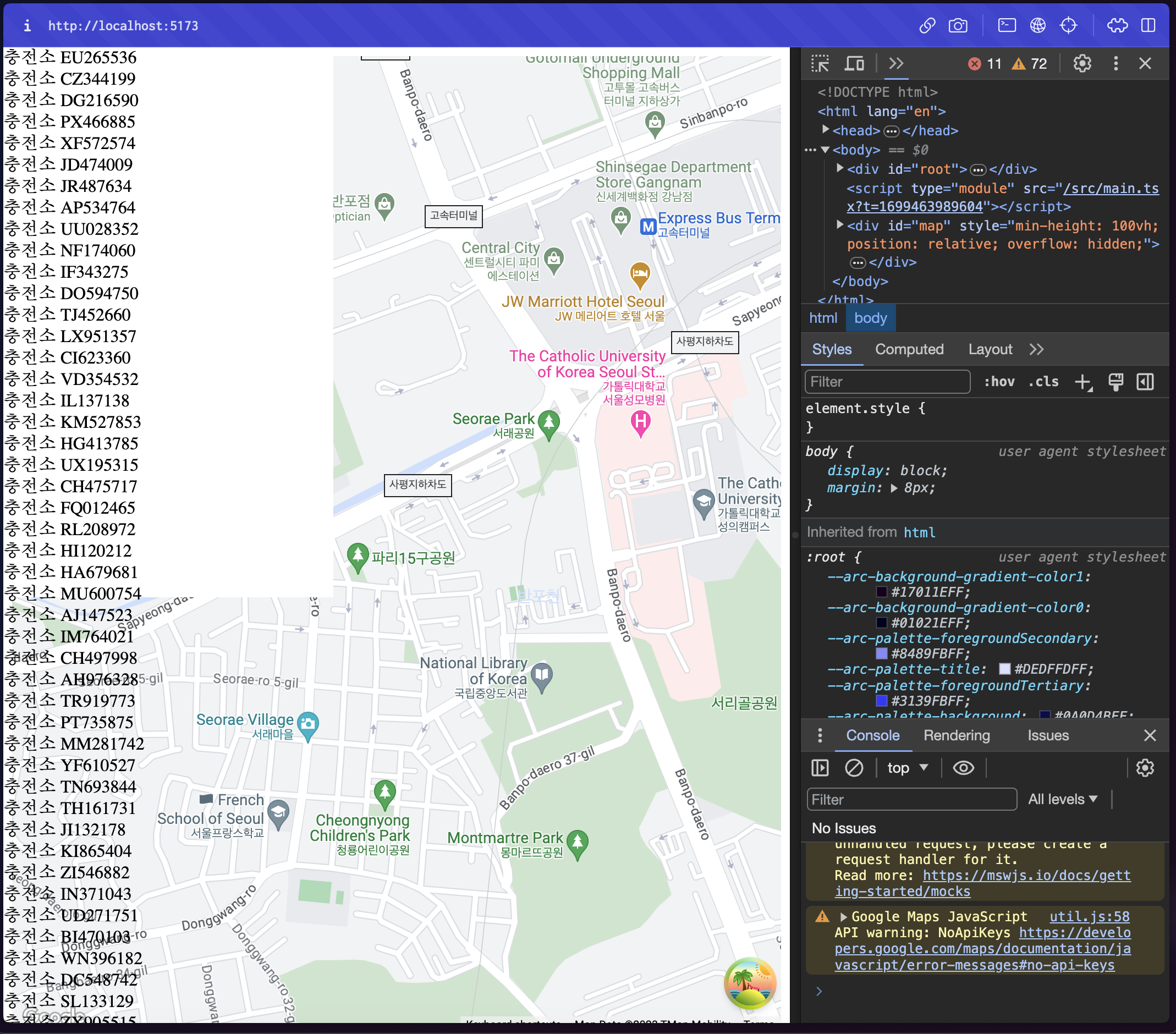1176x1034 pixels.
Task: Toggle the .cls element classes panel
Action: tap(1043, 382)
